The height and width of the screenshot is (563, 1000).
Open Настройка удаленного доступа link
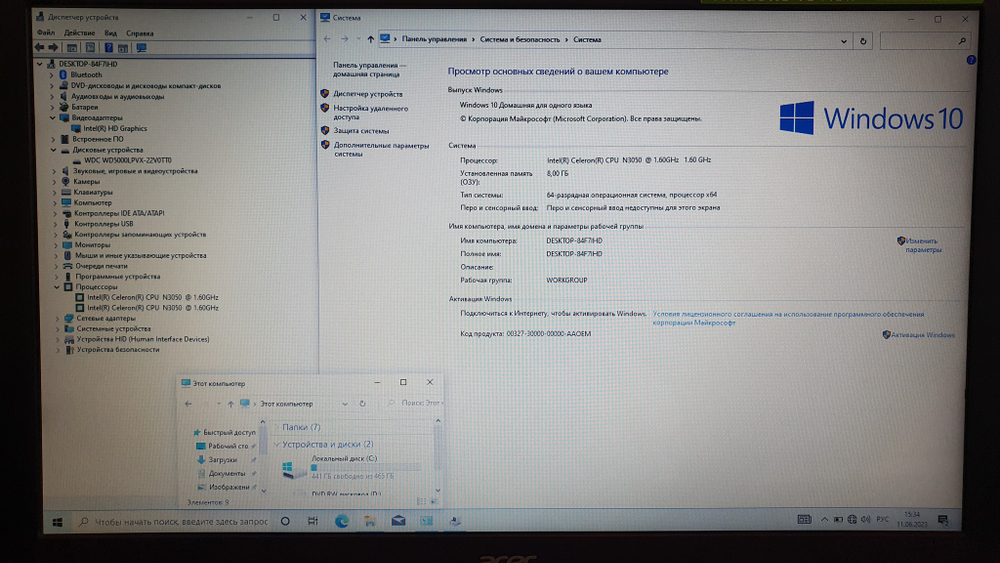tap(371, 112)
